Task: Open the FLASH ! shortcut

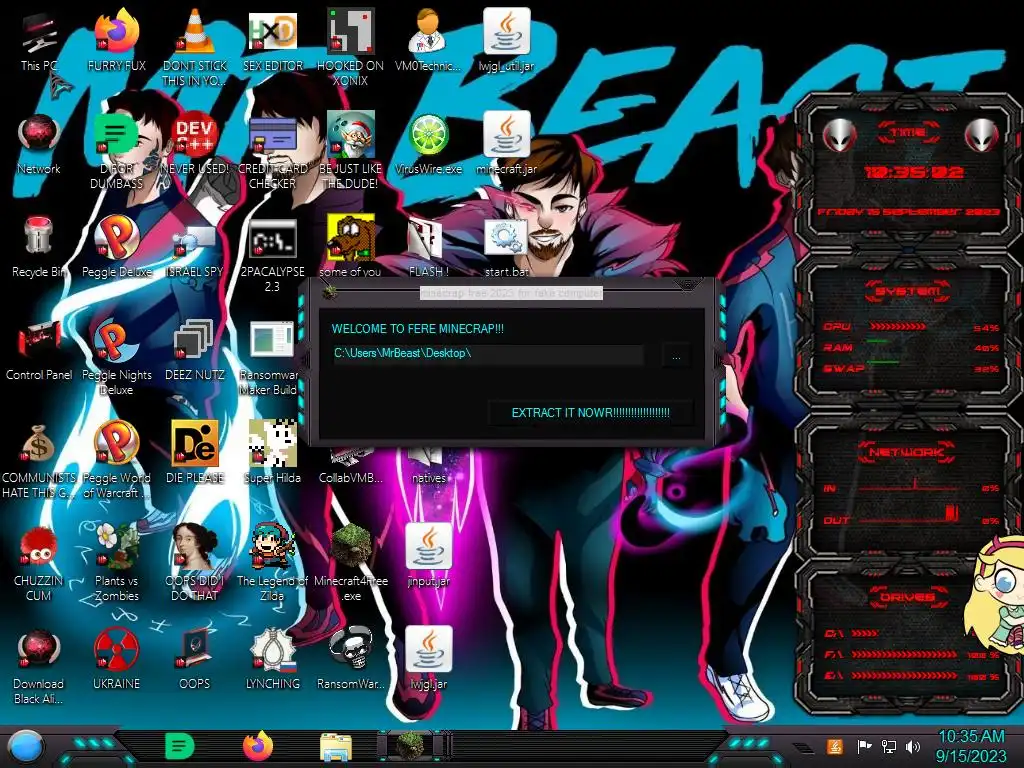Action: coord(425,239)
